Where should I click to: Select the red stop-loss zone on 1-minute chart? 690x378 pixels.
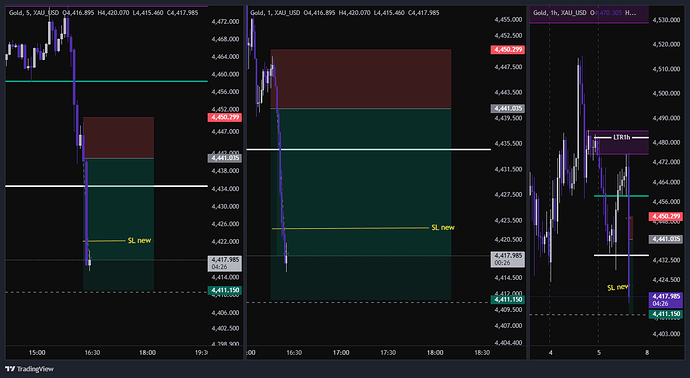pyautogui.click(x=361, y=79)
